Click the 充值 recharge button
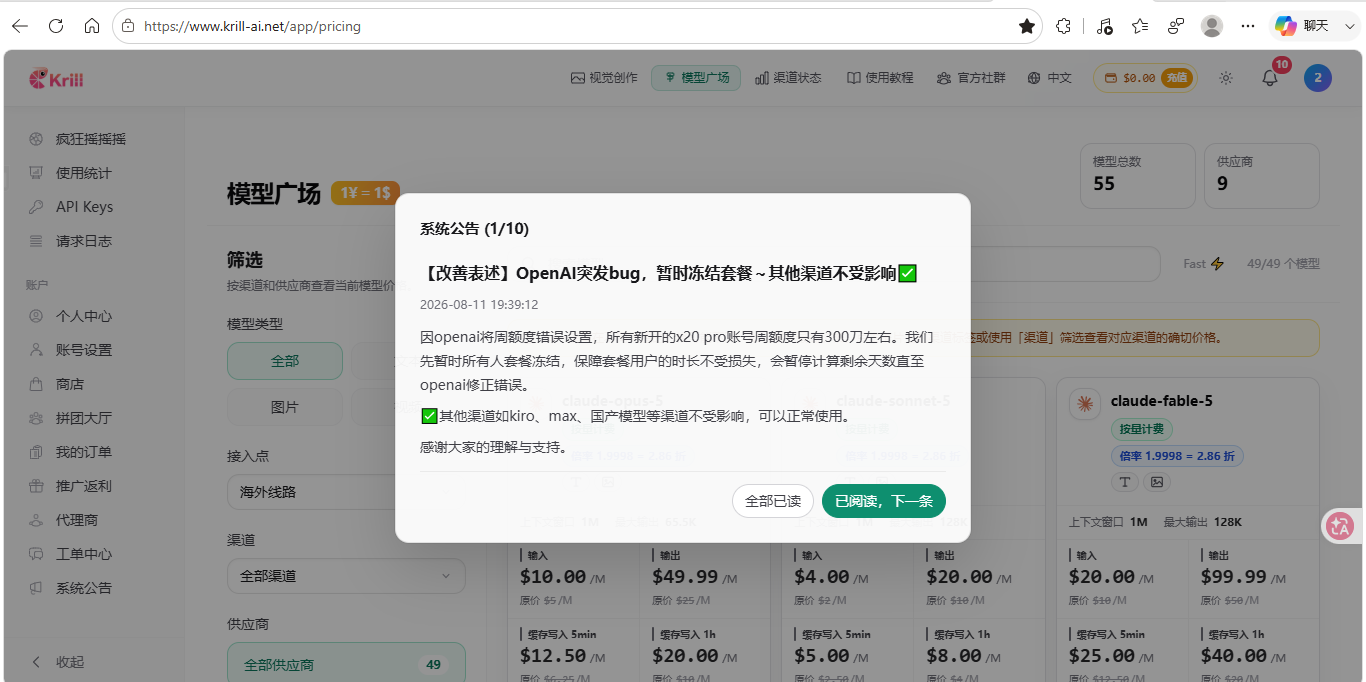Screen dimensions: 1366x682 tap(1176, 78)
